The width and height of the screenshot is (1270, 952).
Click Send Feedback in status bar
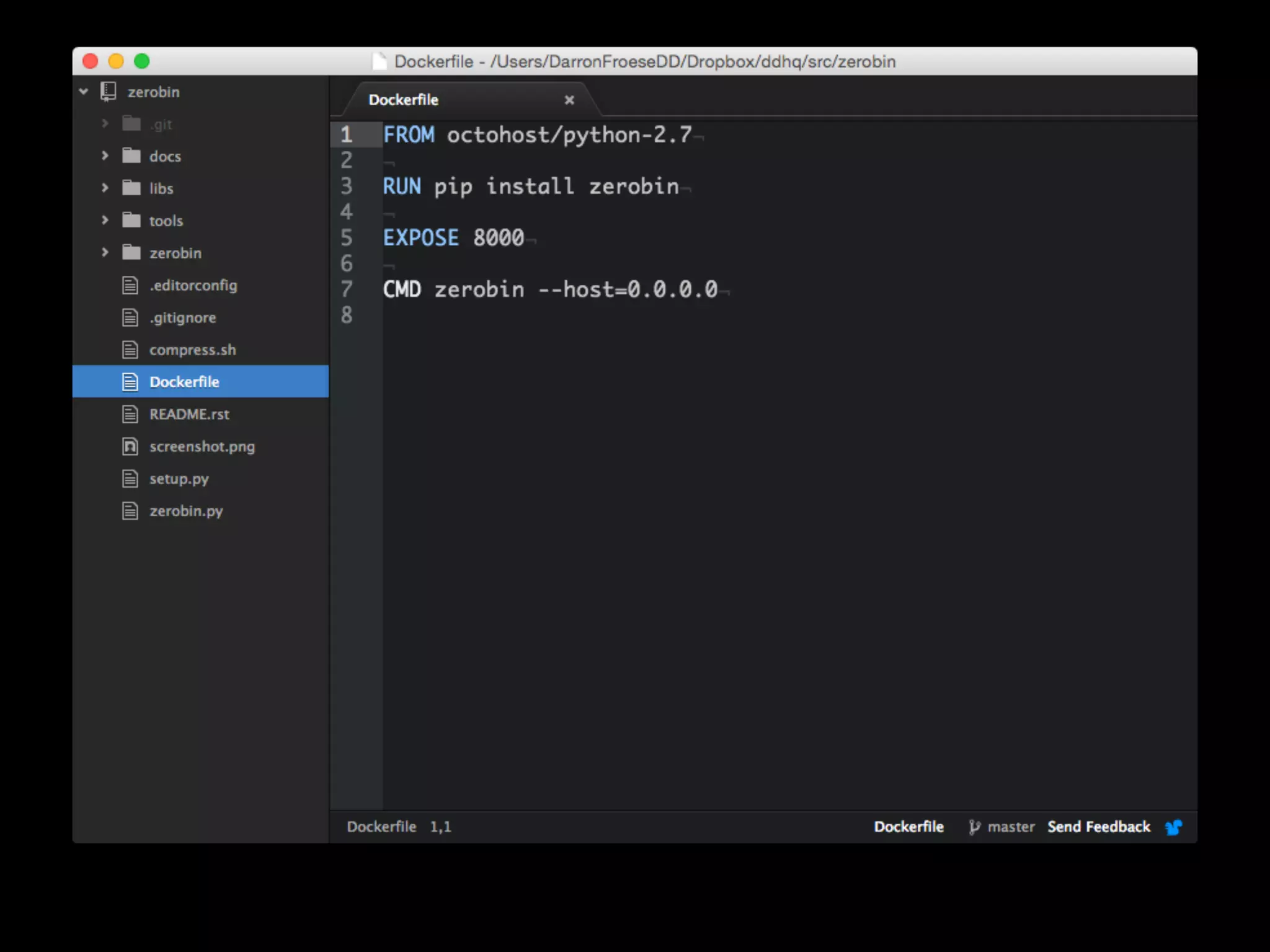[x=1098, y=827]
